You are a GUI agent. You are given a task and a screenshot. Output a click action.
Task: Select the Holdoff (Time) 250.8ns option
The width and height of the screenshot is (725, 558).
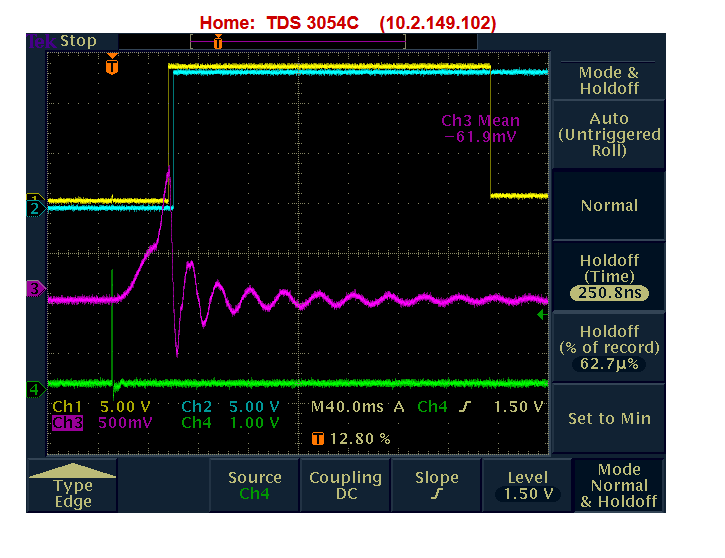tap(609, 277)
